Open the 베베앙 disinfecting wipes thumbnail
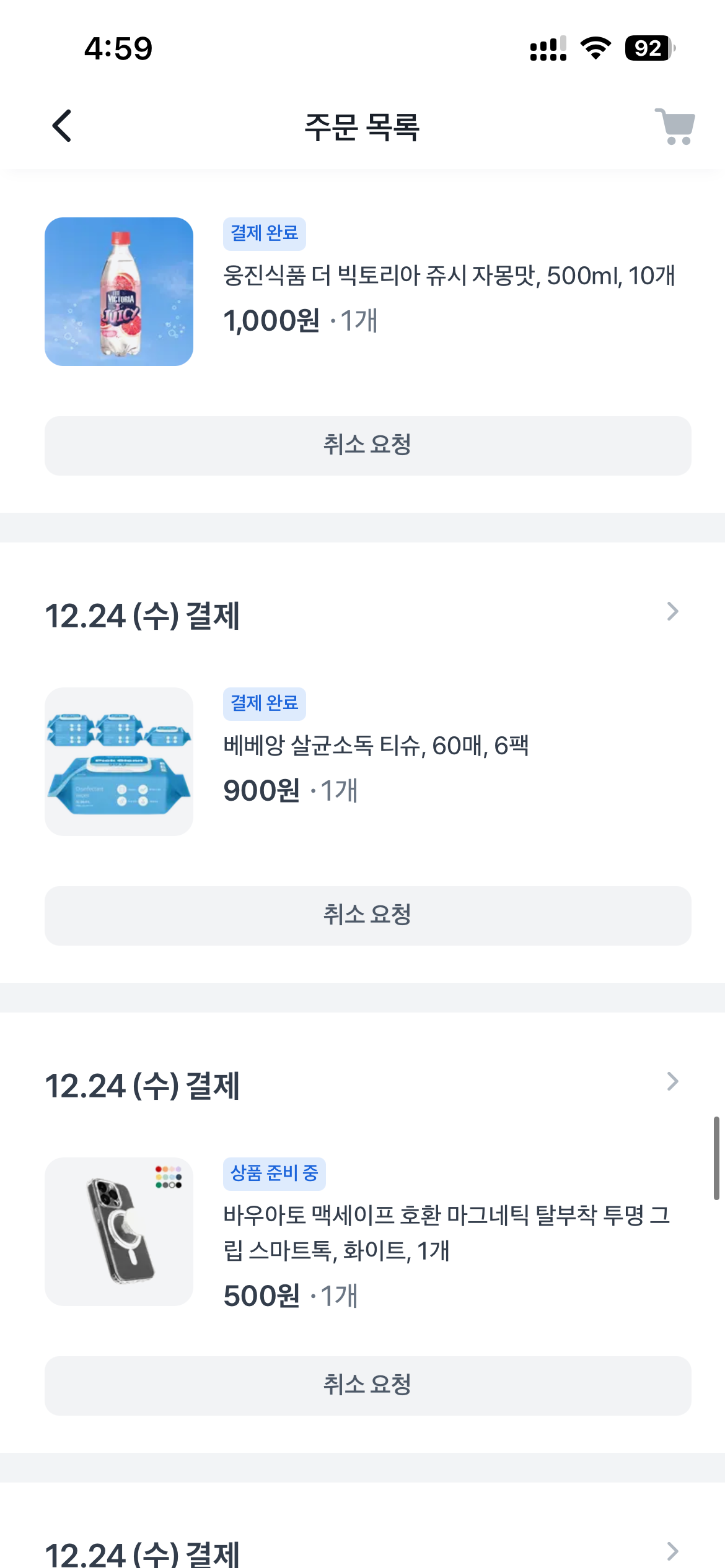The image size is (725, 1568). (119, 762)
